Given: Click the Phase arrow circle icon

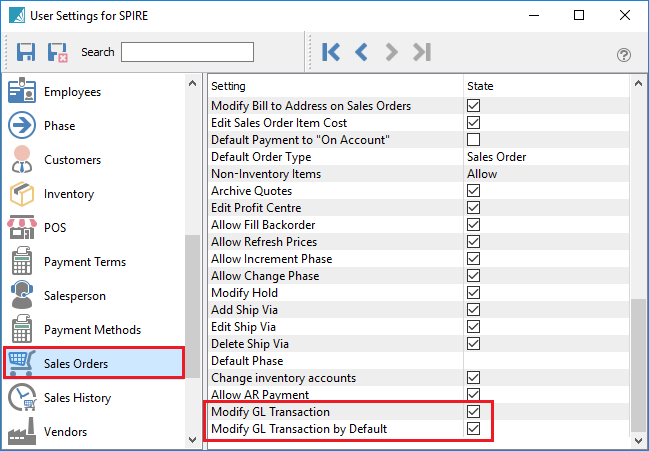Looking at the screenshot, I should [x=22, y=125].
